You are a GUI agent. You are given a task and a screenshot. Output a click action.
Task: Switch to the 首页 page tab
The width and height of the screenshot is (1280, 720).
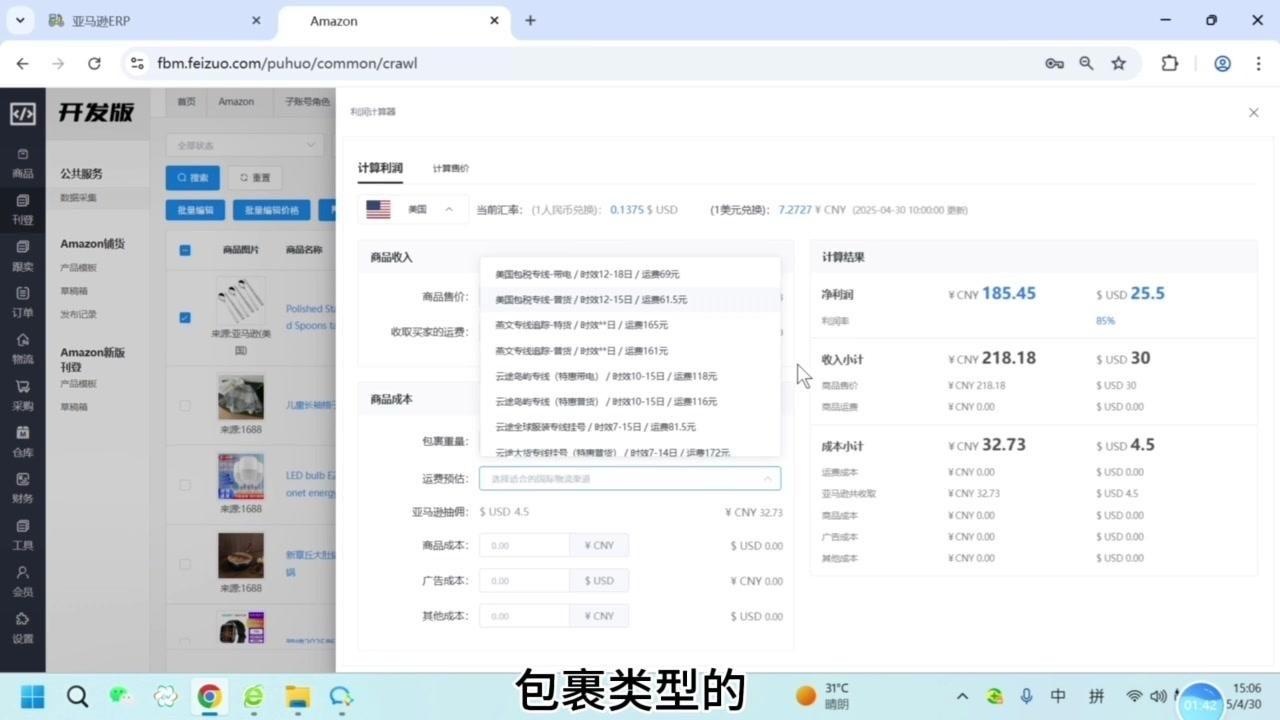coord(186,101)
